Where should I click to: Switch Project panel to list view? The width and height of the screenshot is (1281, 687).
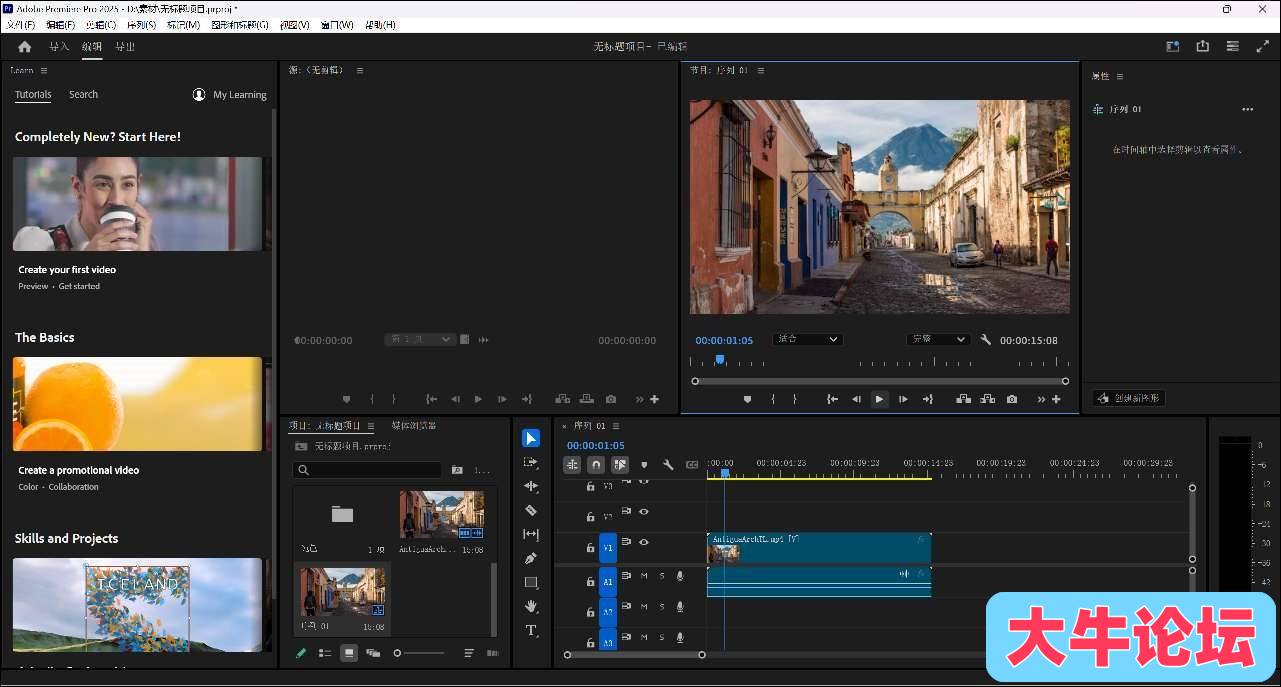point(325,653)
